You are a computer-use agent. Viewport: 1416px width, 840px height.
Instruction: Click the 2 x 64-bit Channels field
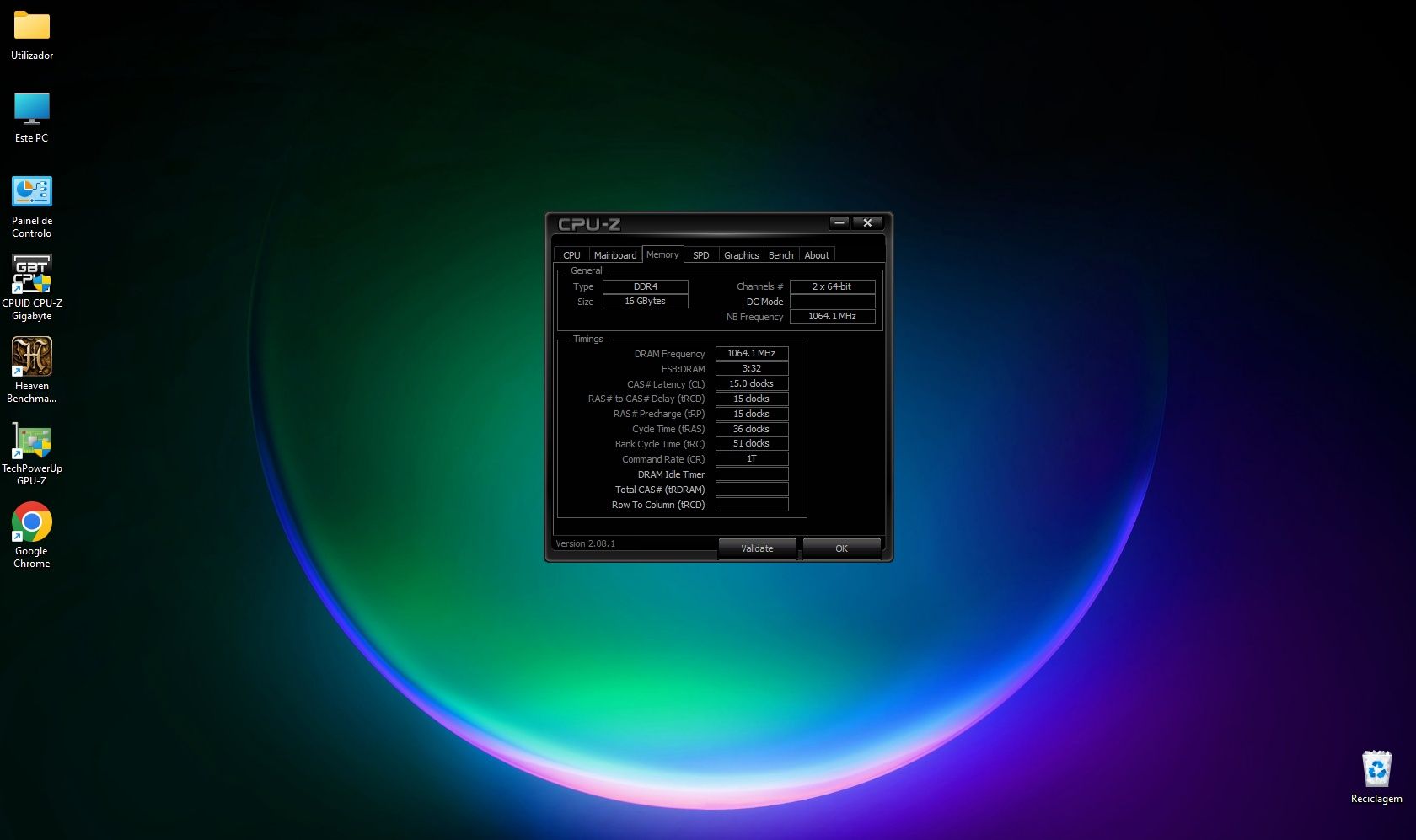(x=832, y=286)
